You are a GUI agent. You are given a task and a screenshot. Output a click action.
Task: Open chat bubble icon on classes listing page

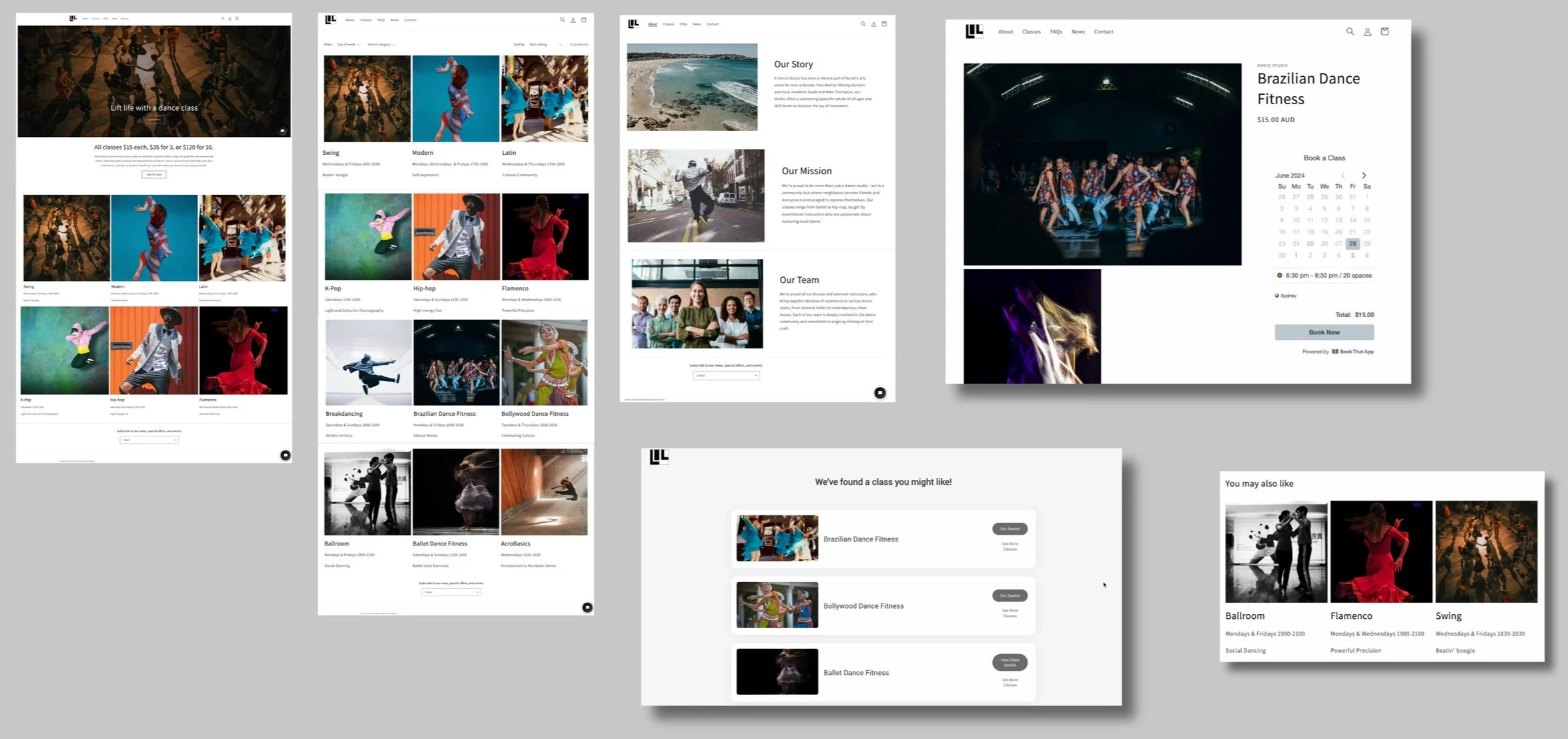click(x=587, y=607)
